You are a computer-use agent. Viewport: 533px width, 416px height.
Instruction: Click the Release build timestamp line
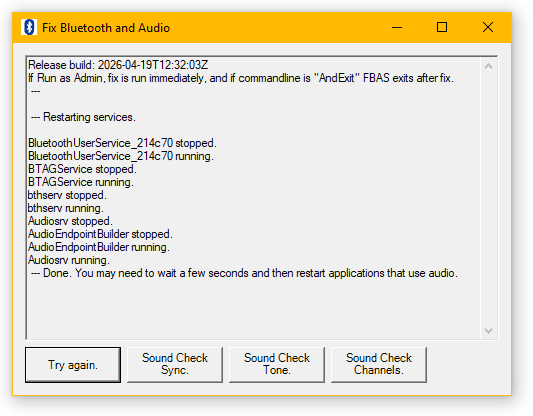click(x=118, y=65)
